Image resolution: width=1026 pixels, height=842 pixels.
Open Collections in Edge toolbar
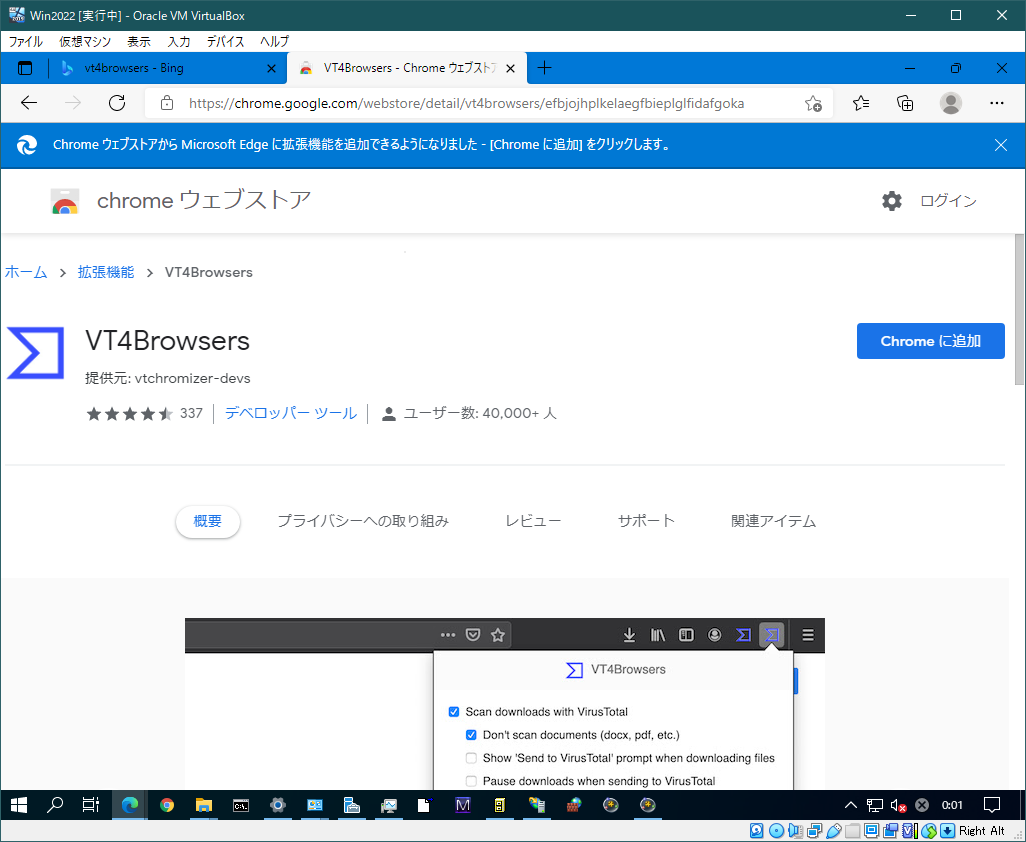(905, 103)
